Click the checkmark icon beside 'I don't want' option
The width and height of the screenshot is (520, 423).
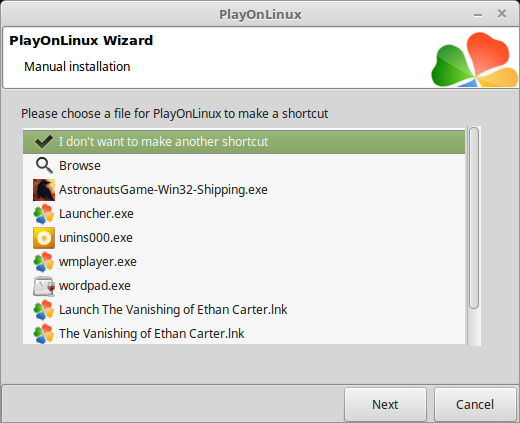click(x=44, y=142)
